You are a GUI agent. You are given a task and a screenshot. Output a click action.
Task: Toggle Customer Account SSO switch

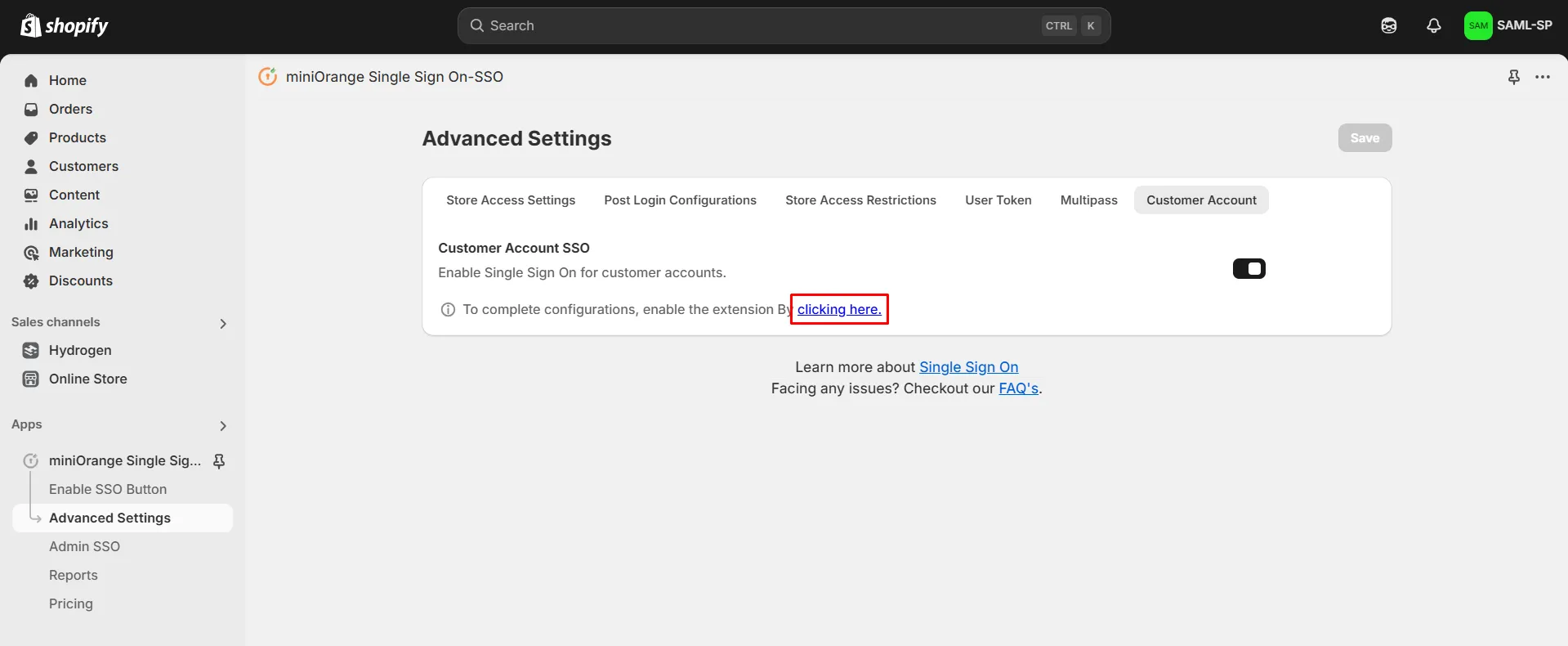tap(1249, 268)
